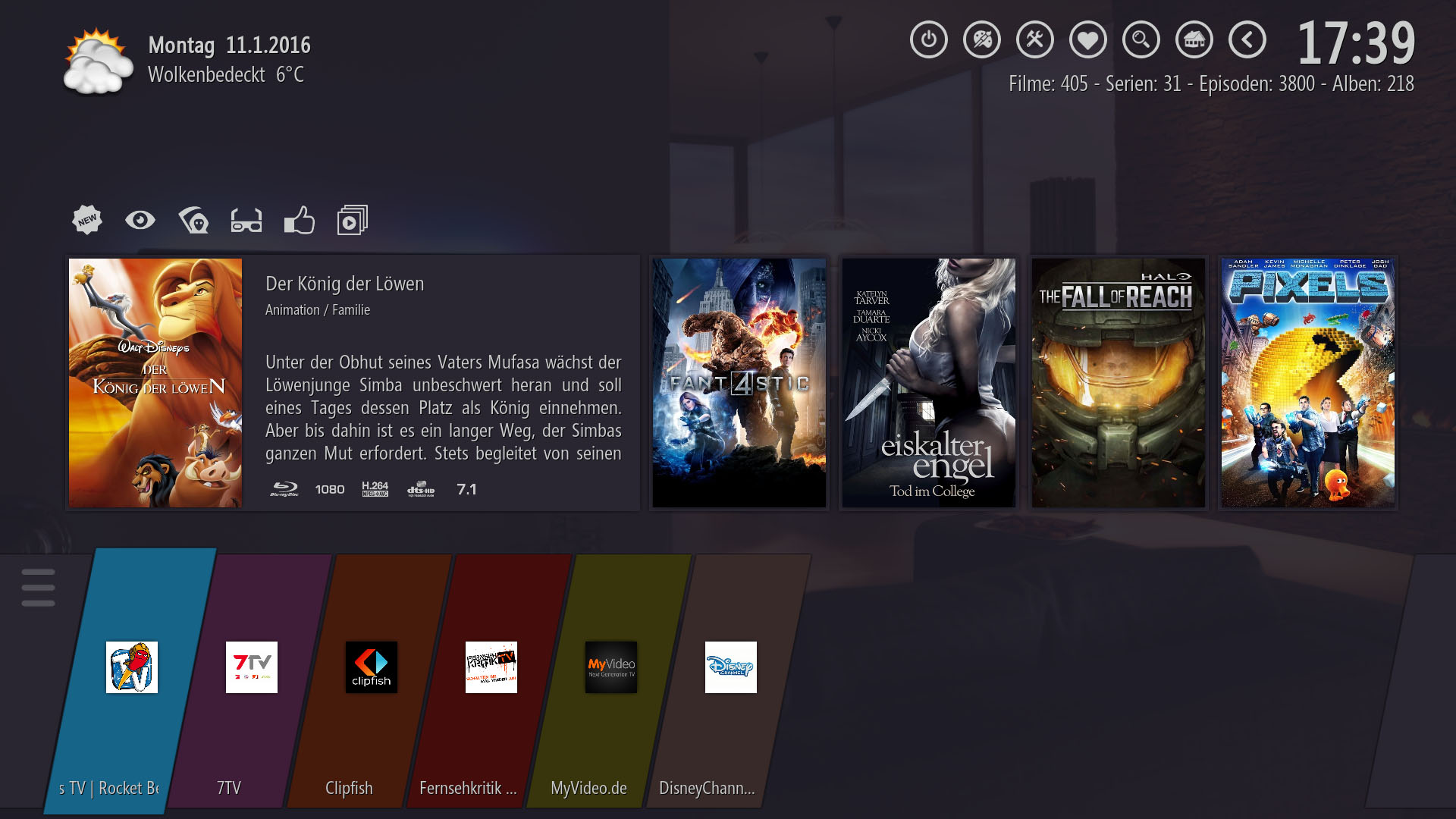Click the 7TV logo icon
This screenshot has width=1456, height=819.
tap(252, 667)
